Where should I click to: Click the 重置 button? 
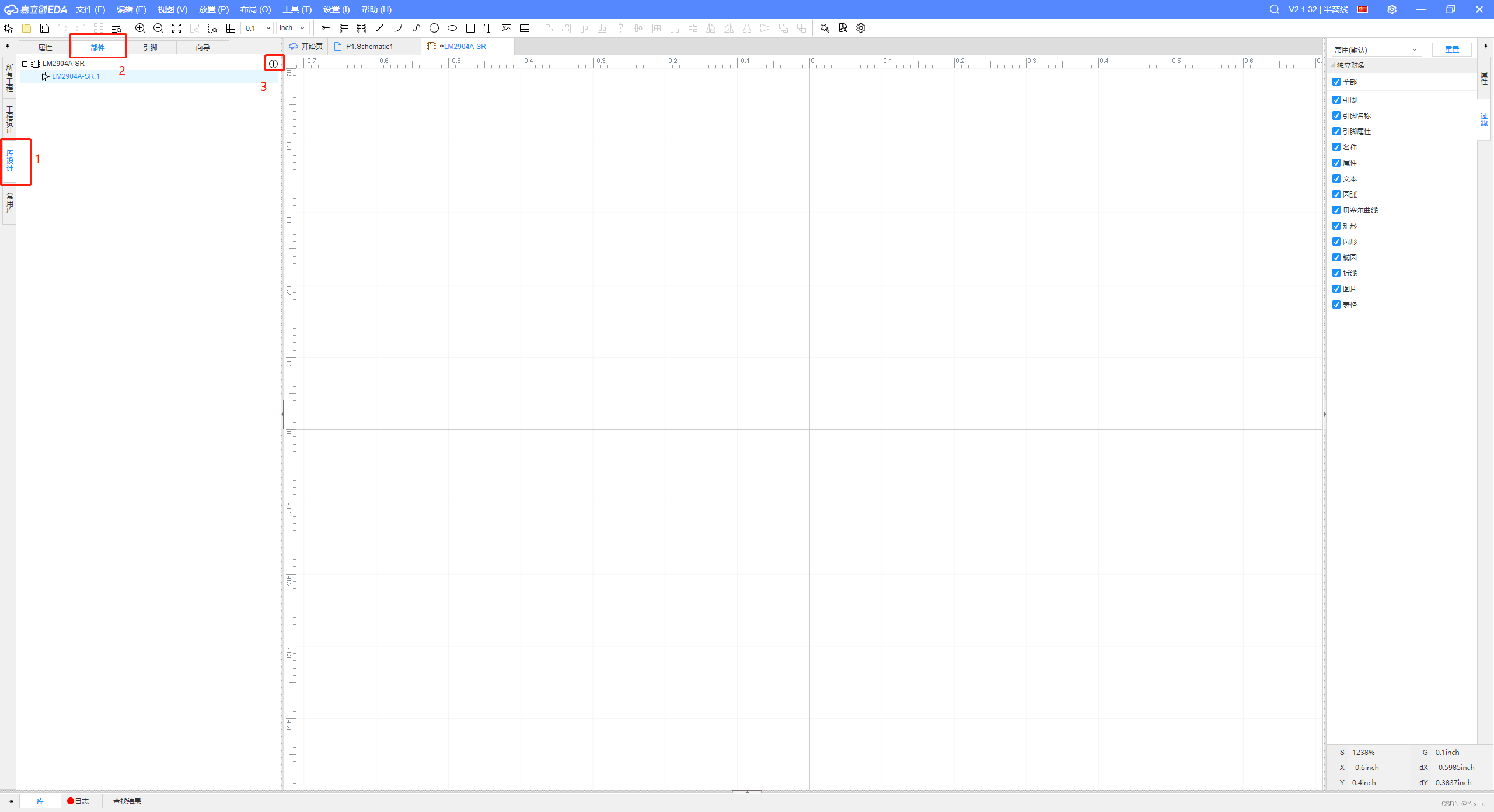[1451, 50]
